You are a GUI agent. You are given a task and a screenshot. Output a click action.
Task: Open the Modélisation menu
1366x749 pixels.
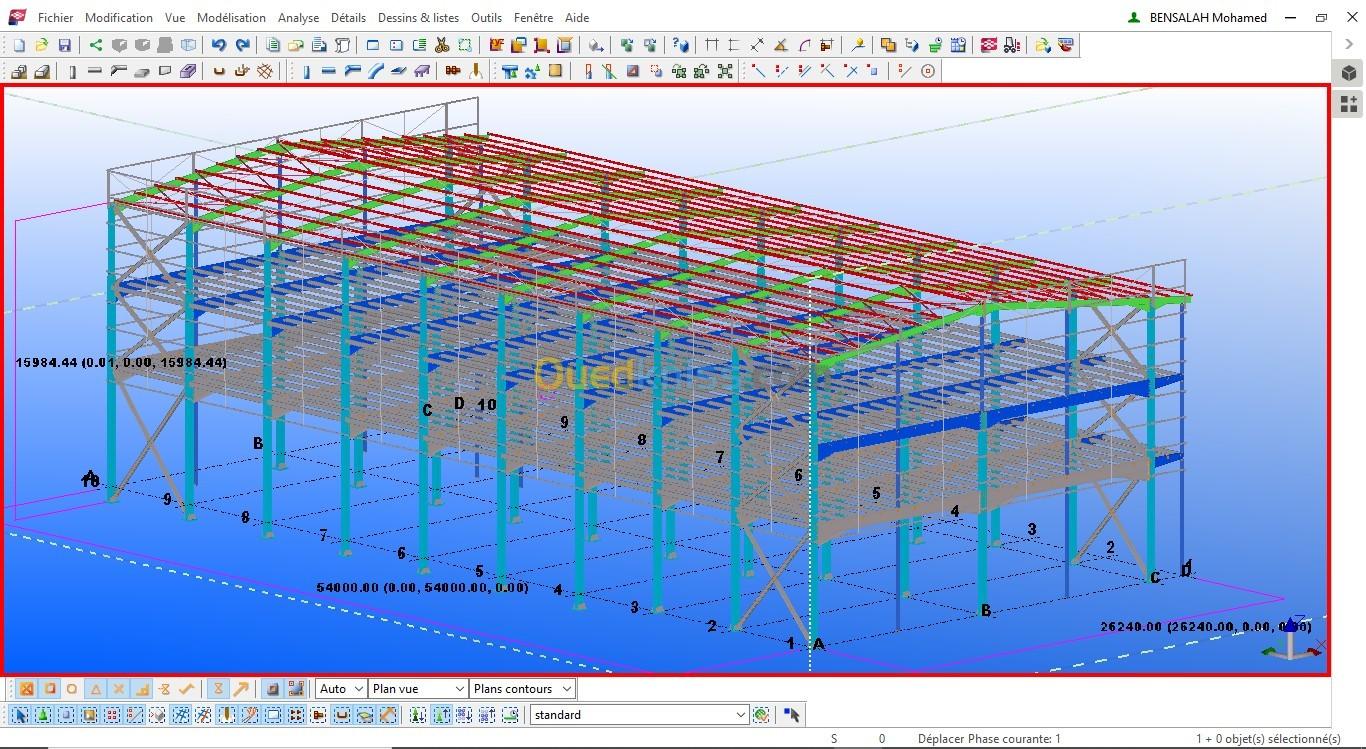click(x=231, y=18)
